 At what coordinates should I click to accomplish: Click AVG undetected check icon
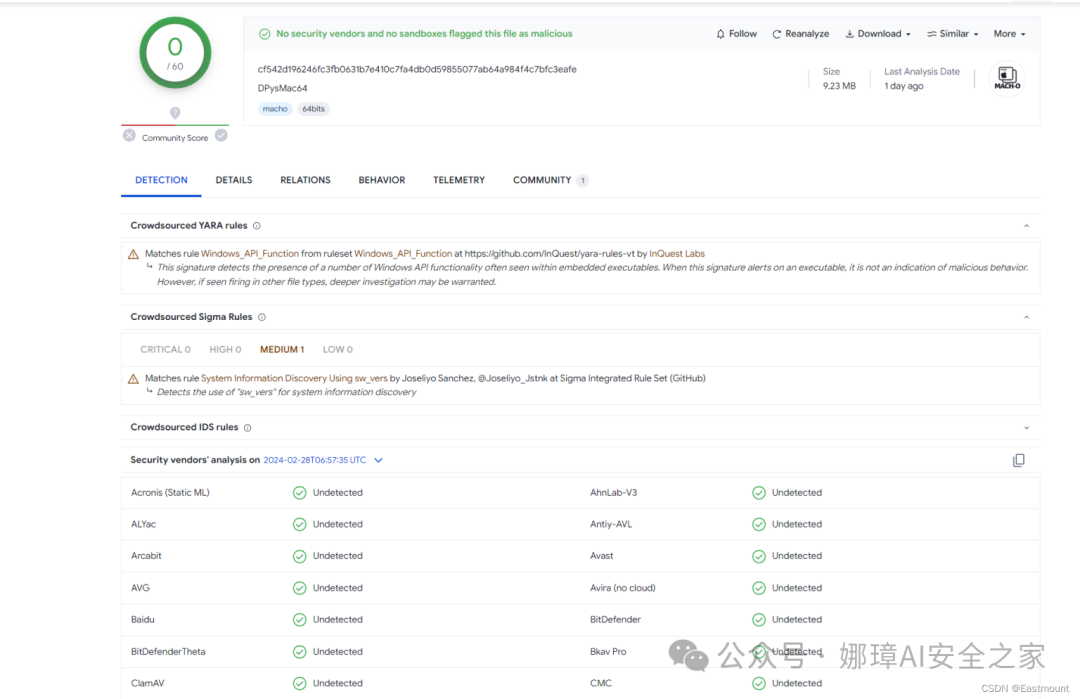[x=300, y=588]
